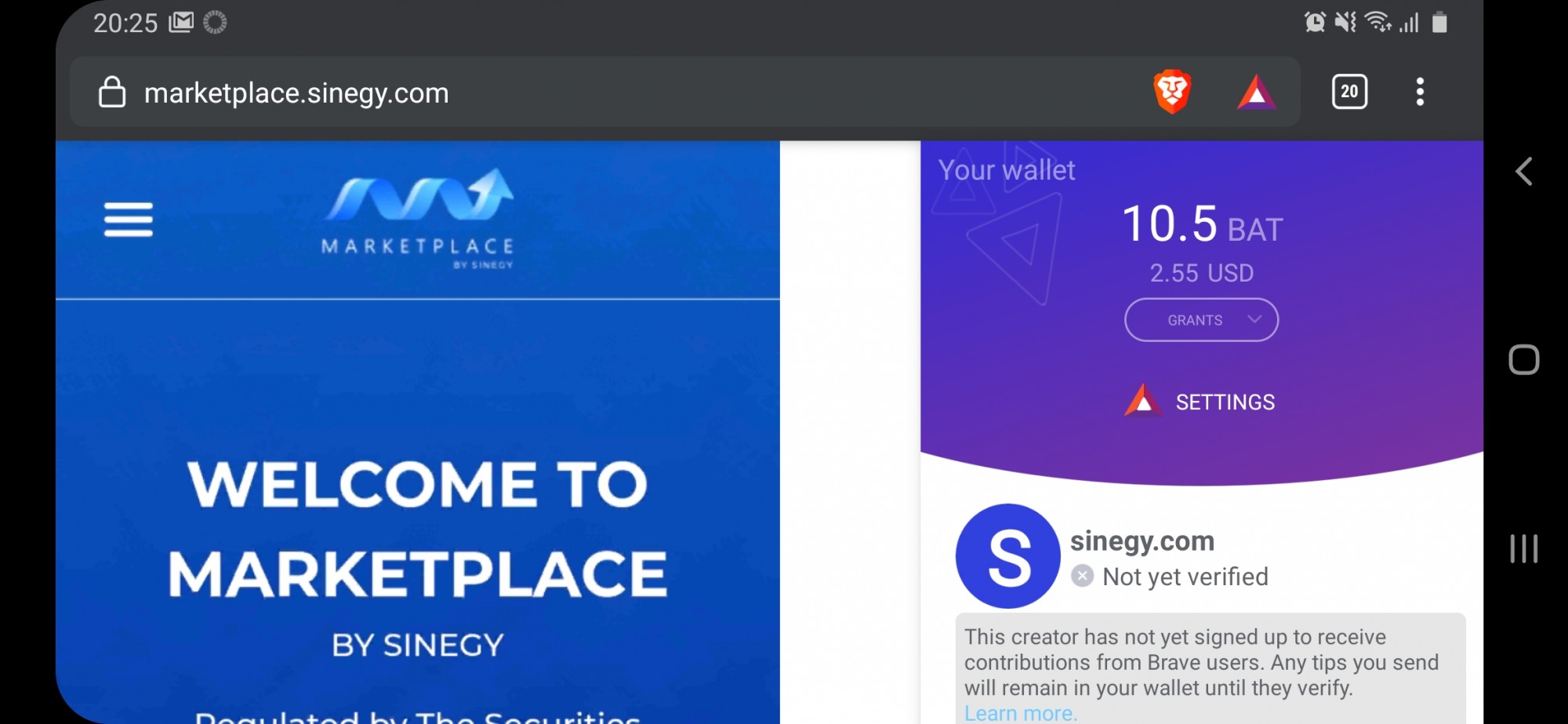Click the BY SINEGY subtitle text

coord(418,645)
